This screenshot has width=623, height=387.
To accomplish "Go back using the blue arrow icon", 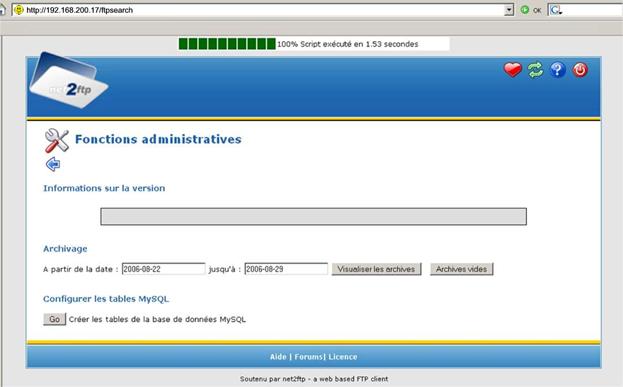I will [53, 164].
